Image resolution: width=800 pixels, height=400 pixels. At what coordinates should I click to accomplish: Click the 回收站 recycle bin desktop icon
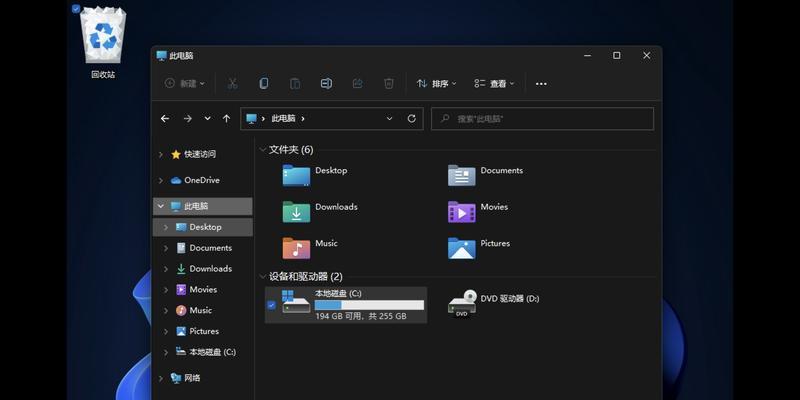[x=103, y=35]
